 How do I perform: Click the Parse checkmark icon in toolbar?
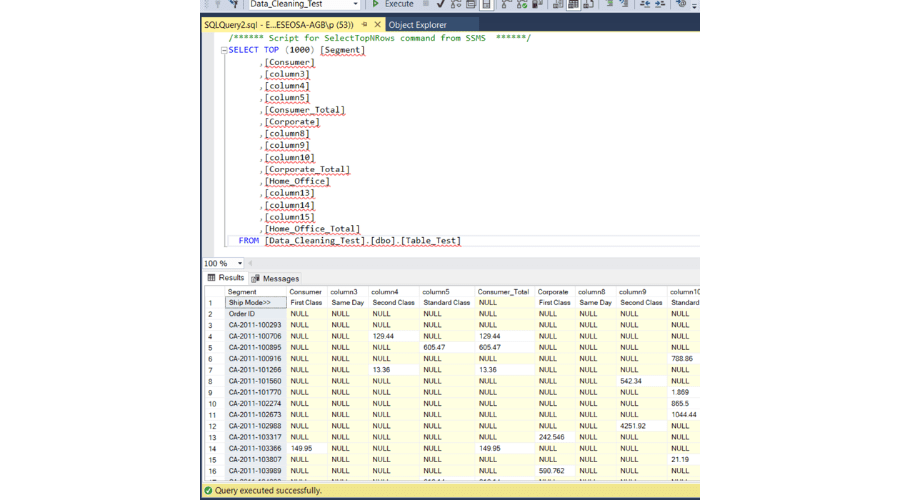click(440, 3)
